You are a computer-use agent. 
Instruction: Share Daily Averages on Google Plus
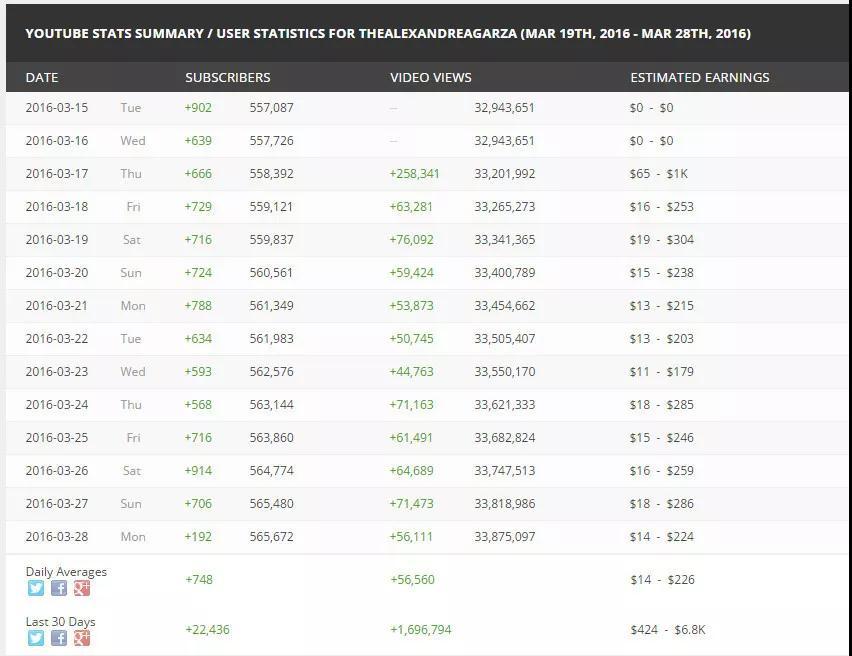click(82, 588)
